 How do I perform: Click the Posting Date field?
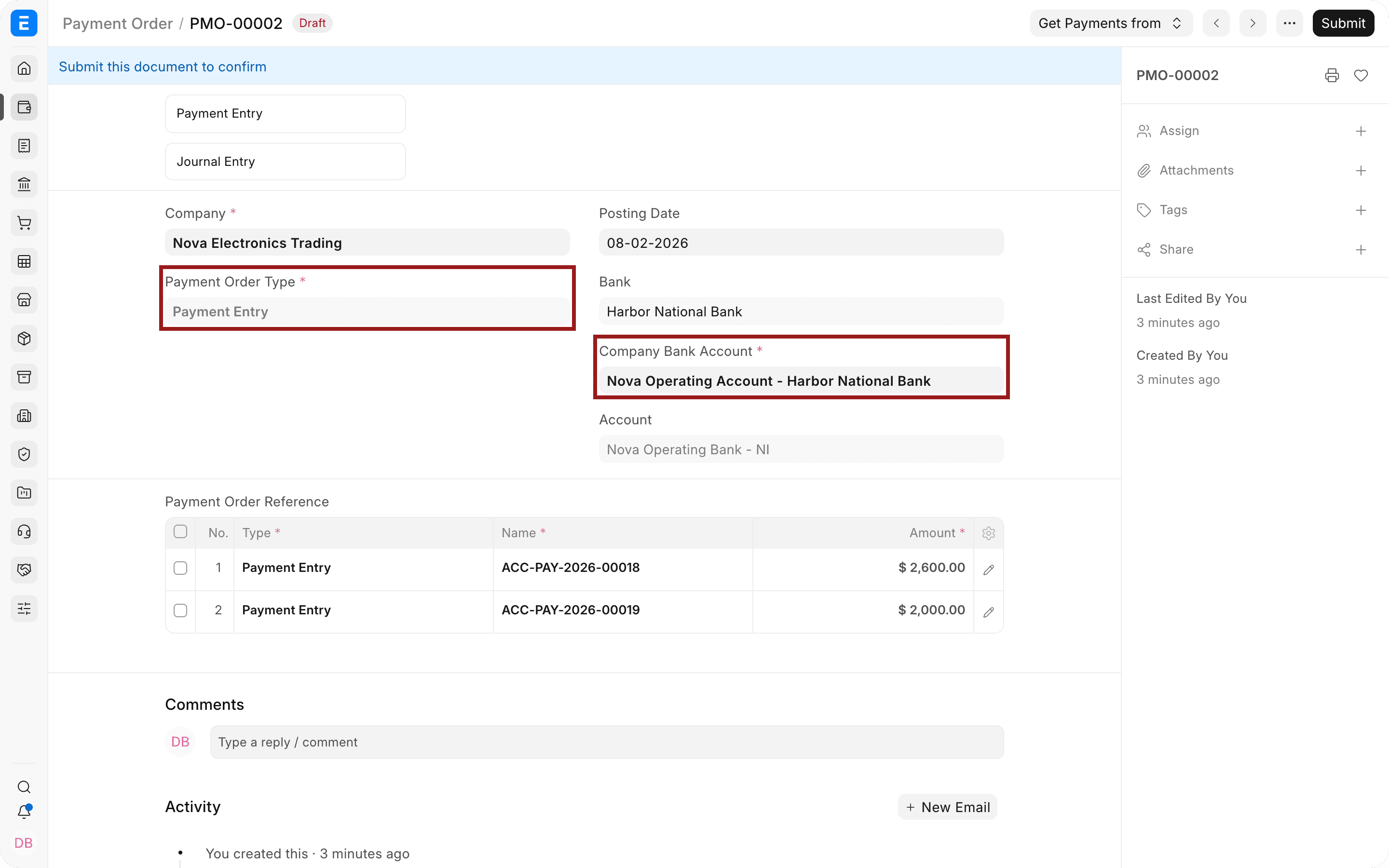801,243
